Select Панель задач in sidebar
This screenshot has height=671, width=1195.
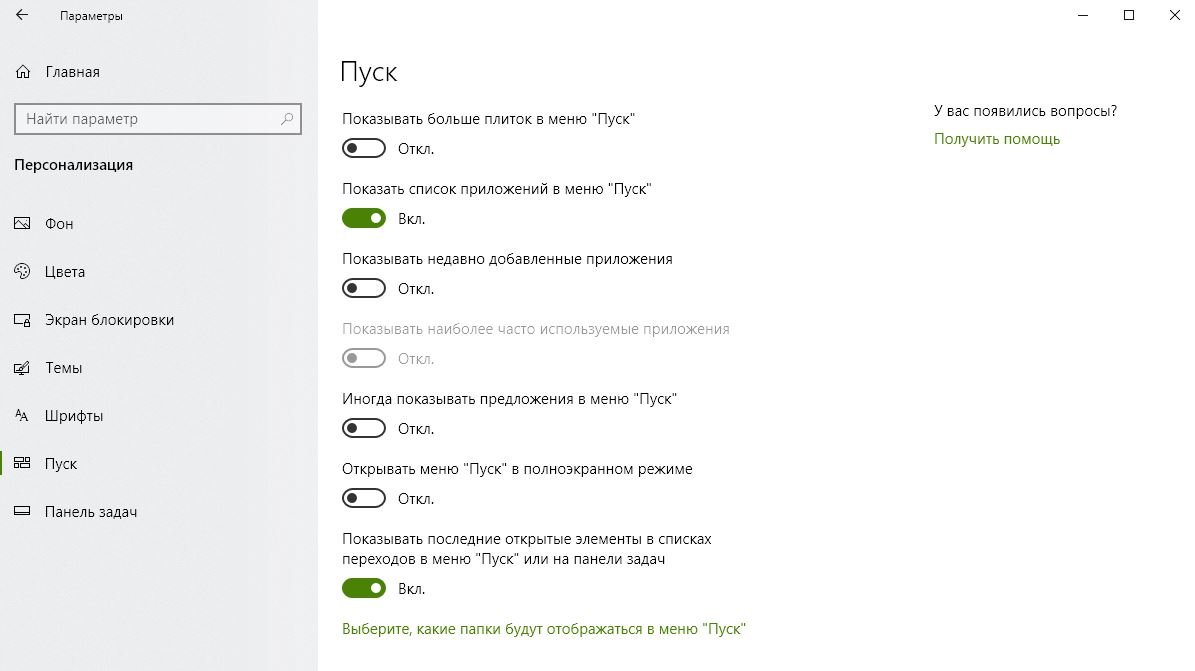(91, 512)
